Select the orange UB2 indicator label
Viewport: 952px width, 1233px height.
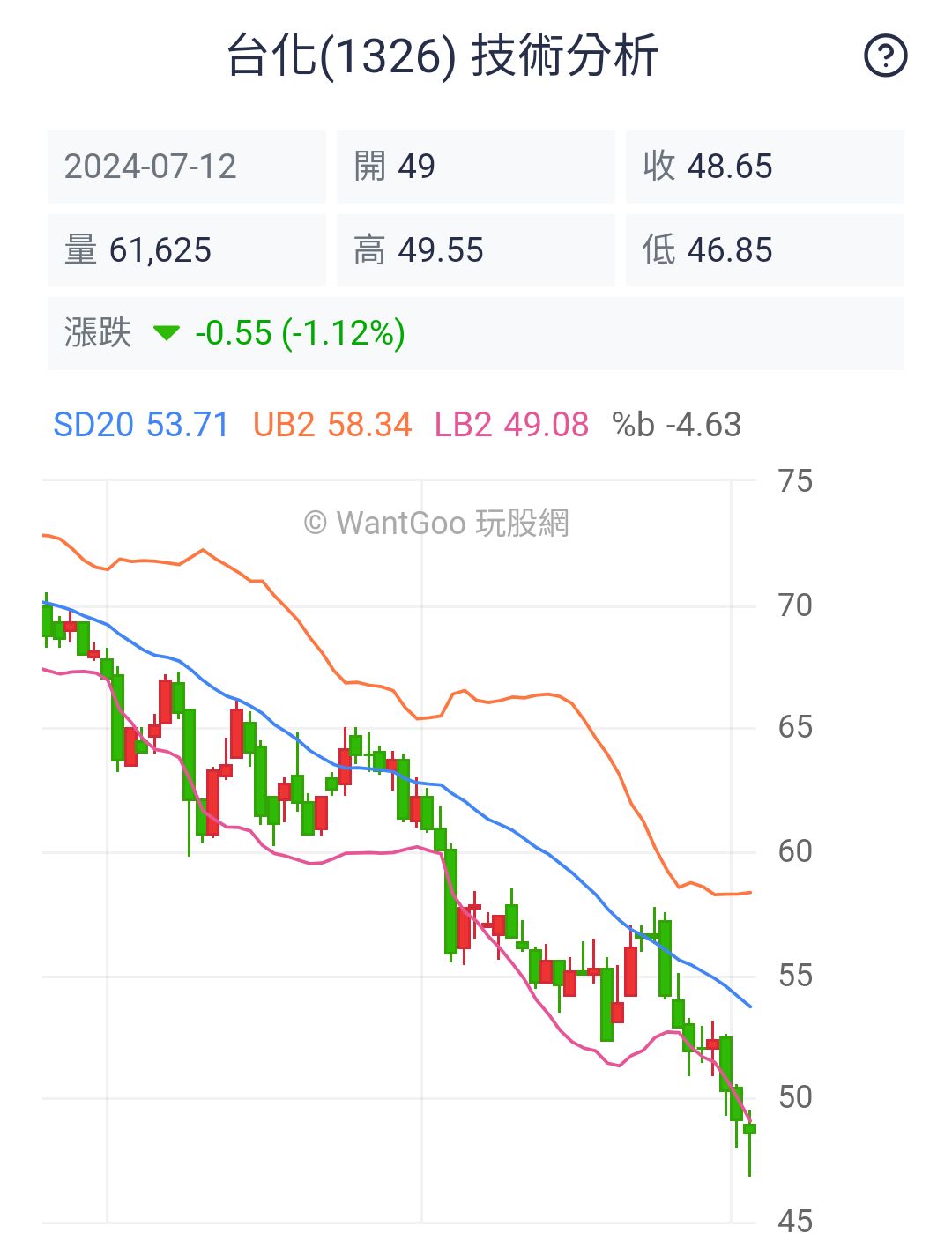332,425
